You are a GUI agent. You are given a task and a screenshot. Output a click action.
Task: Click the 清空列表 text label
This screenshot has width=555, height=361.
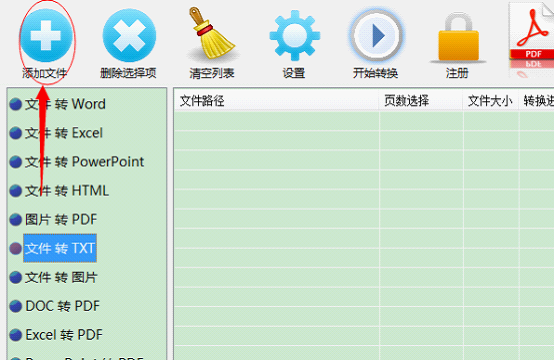(212, 73)
